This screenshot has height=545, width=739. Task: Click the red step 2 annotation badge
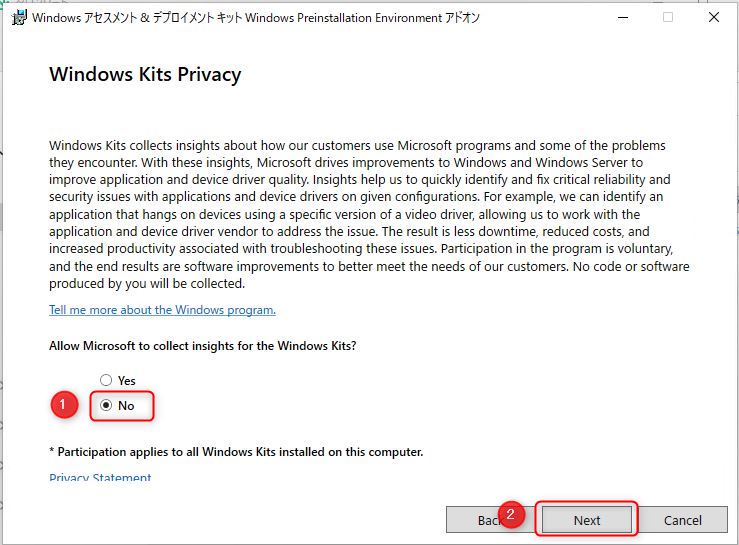click(x=511, y=516)
